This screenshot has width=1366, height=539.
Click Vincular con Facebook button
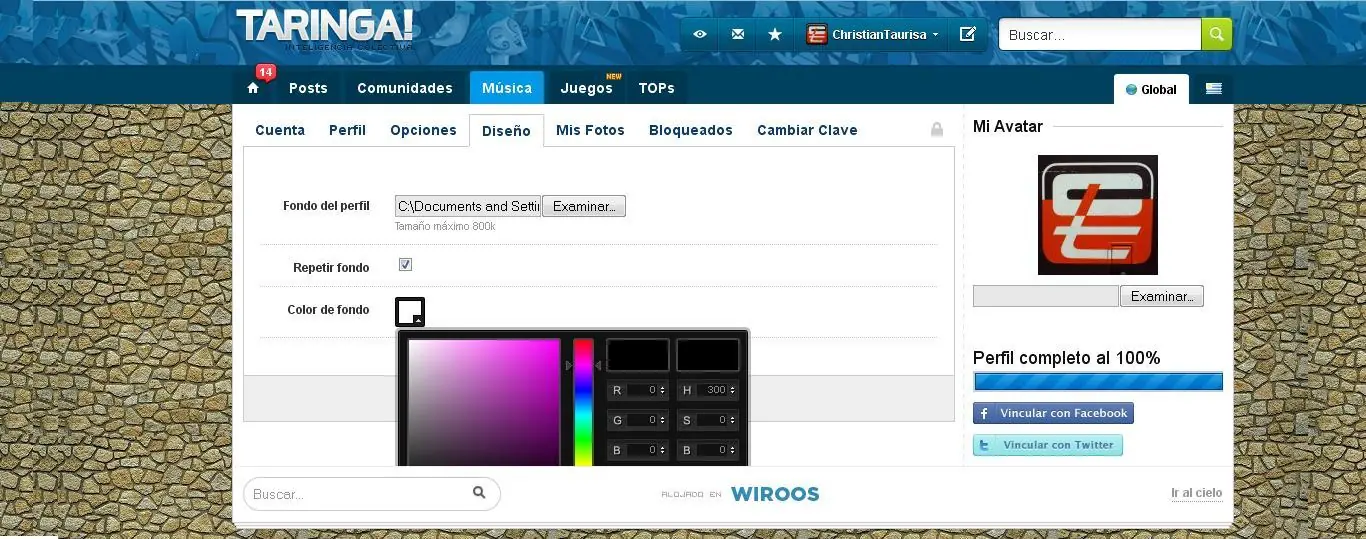1053,413
